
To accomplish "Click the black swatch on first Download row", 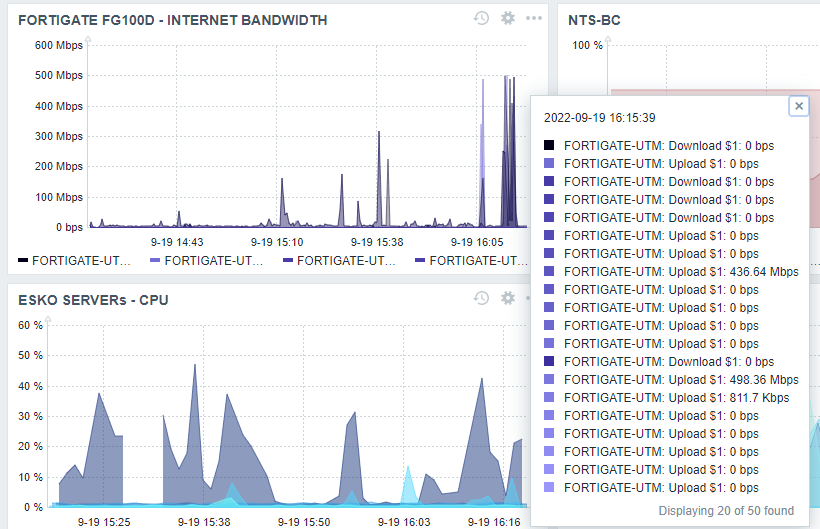I will (x=550, y=146).
